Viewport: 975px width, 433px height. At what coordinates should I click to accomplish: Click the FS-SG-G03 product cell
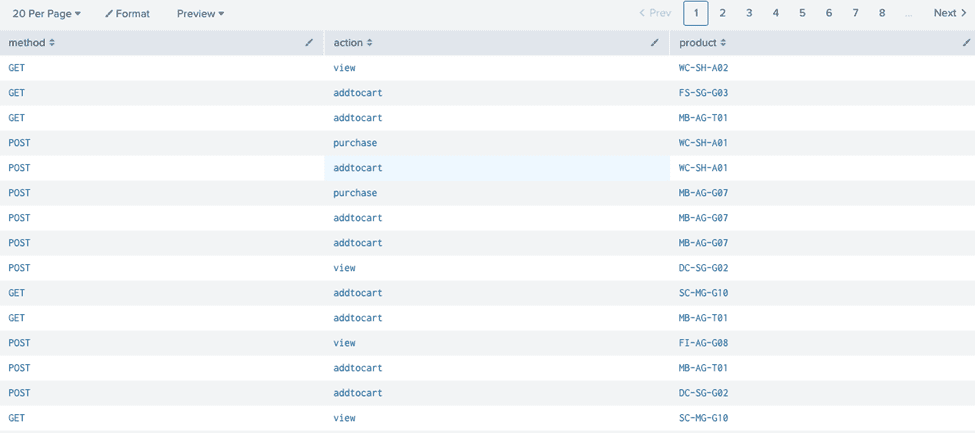tap(703, 93)
